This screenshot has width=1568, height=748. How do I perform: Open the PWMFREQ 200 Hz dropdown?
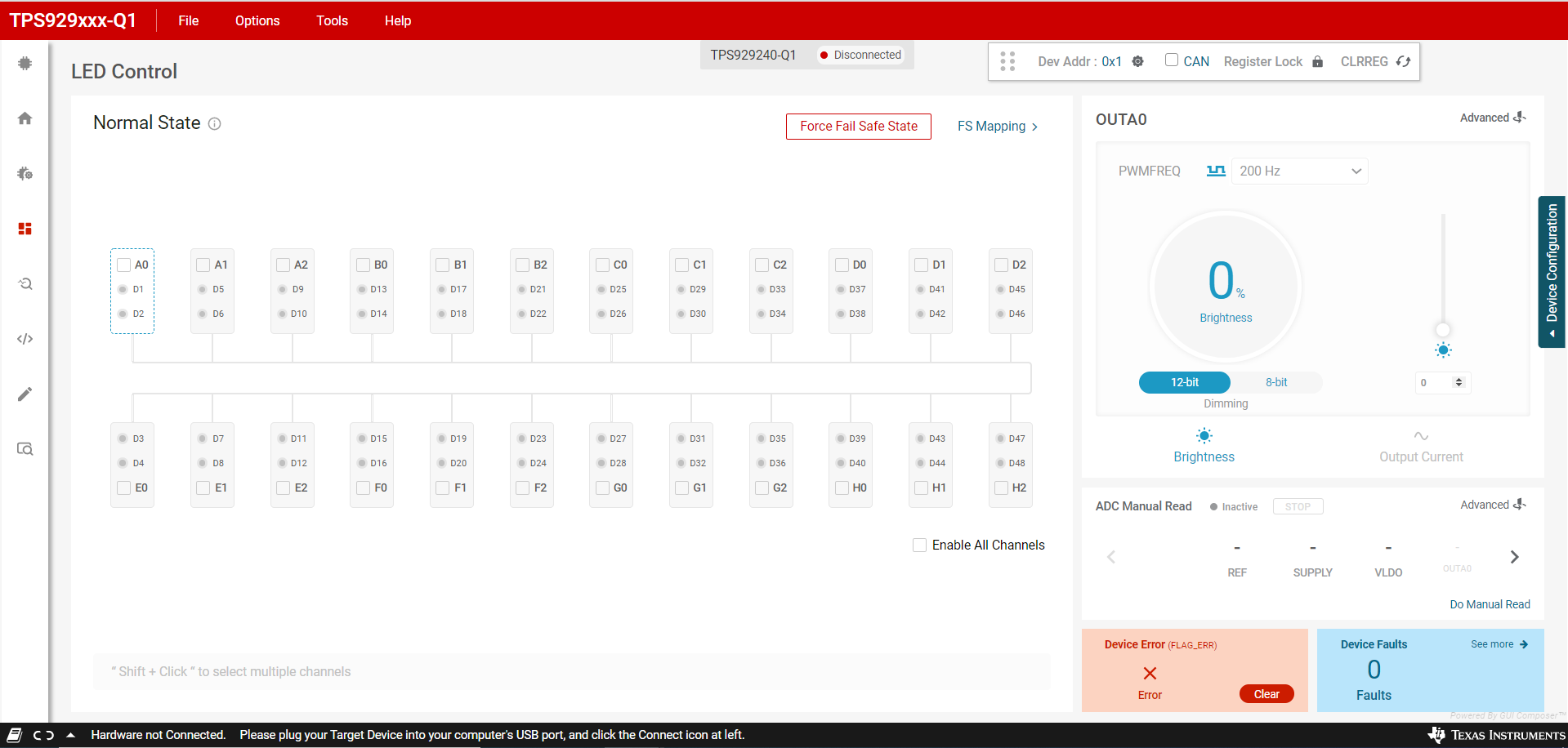(x=1298, y=171)
